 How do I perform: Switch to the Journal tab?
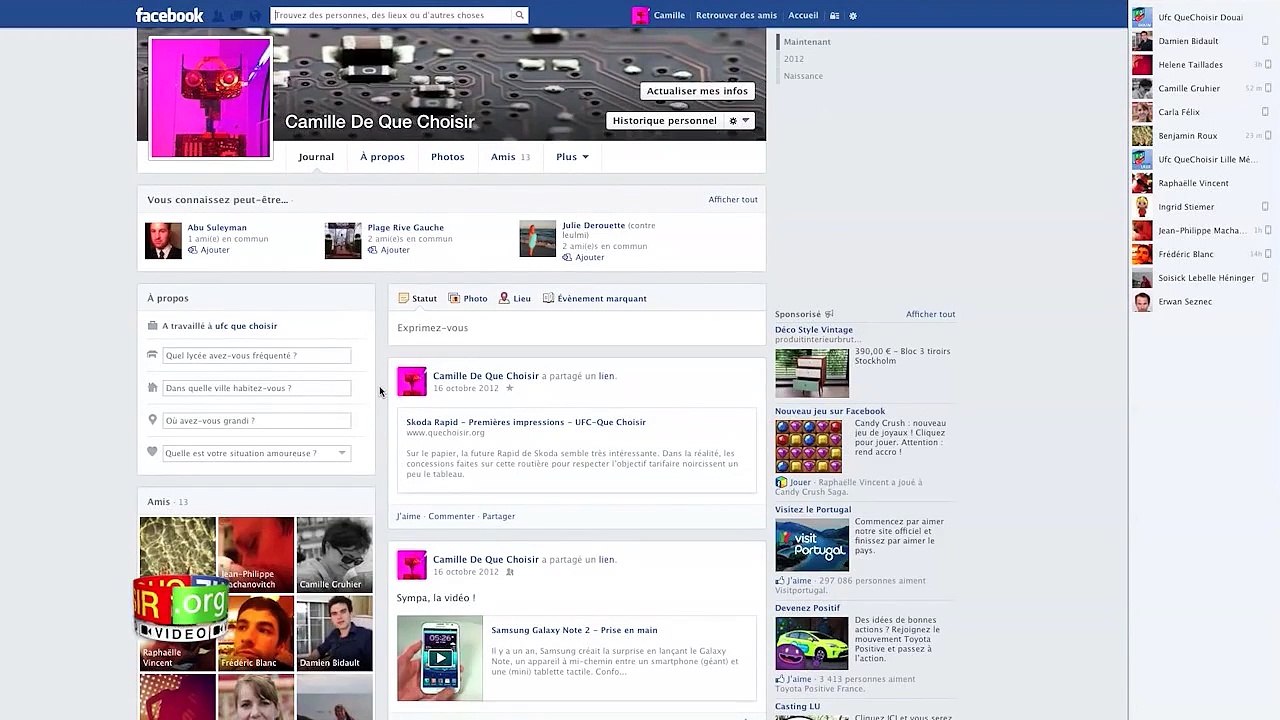316,157
